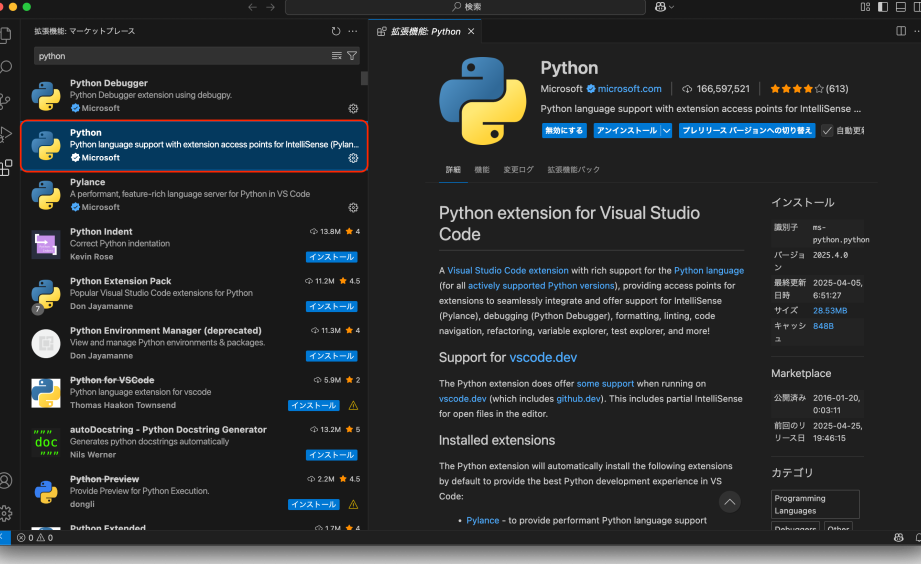921x564 pixels.
Task: Open Accounts icon in activity bar
Action: click(x=7, y=481)
